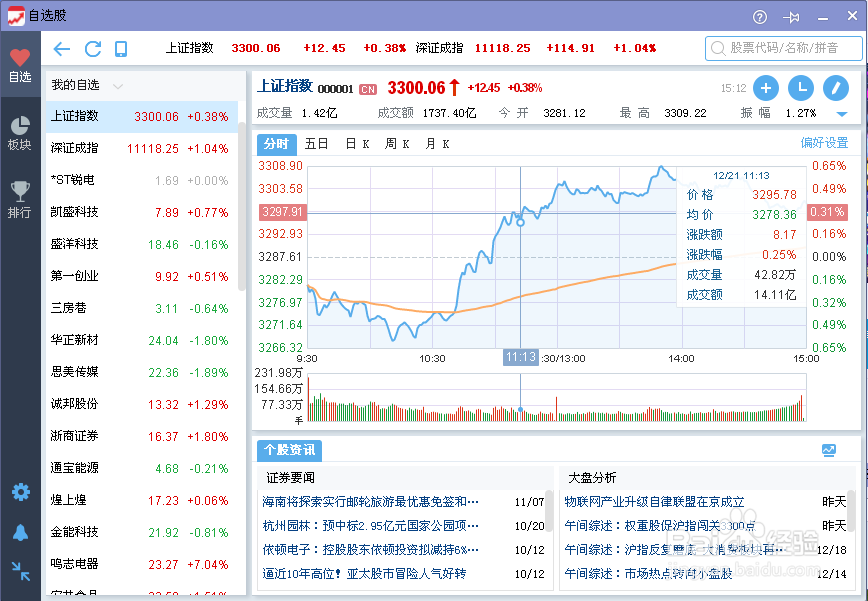The height and width of the screenshot is (601, 868).
Task: Switch to the 五日 chart tab
Action: pyautogui.click(x=317, y=144)
